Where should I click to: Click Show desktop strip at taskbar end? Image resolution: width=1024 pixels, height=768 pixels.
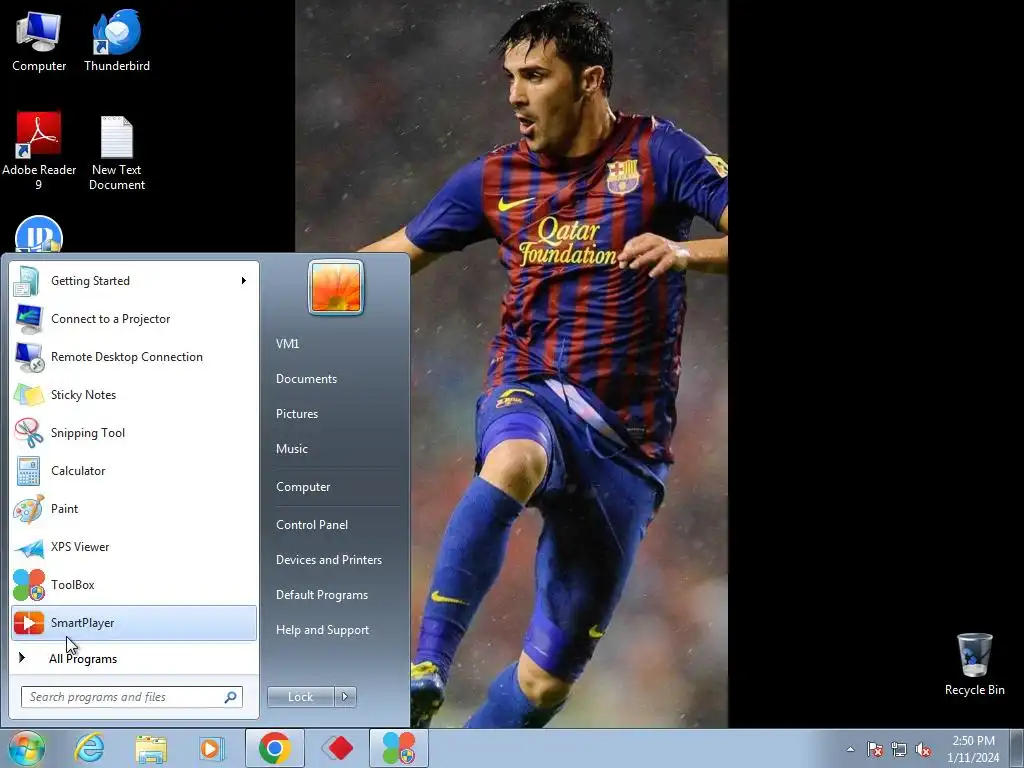tap(1017, 748)
